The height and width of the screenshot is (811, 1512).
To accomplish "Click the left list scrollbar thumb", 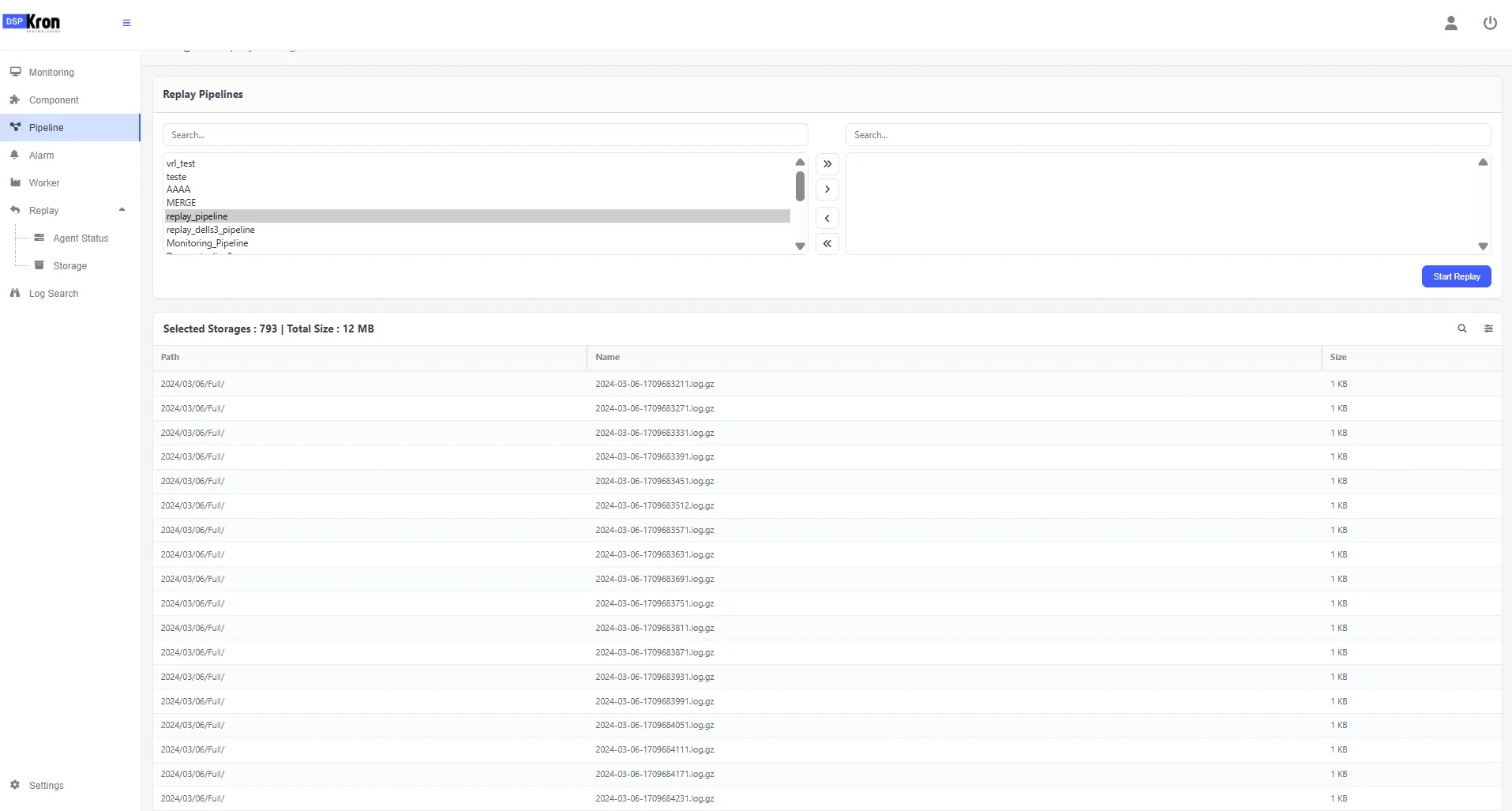I will [x=800, y=186].
